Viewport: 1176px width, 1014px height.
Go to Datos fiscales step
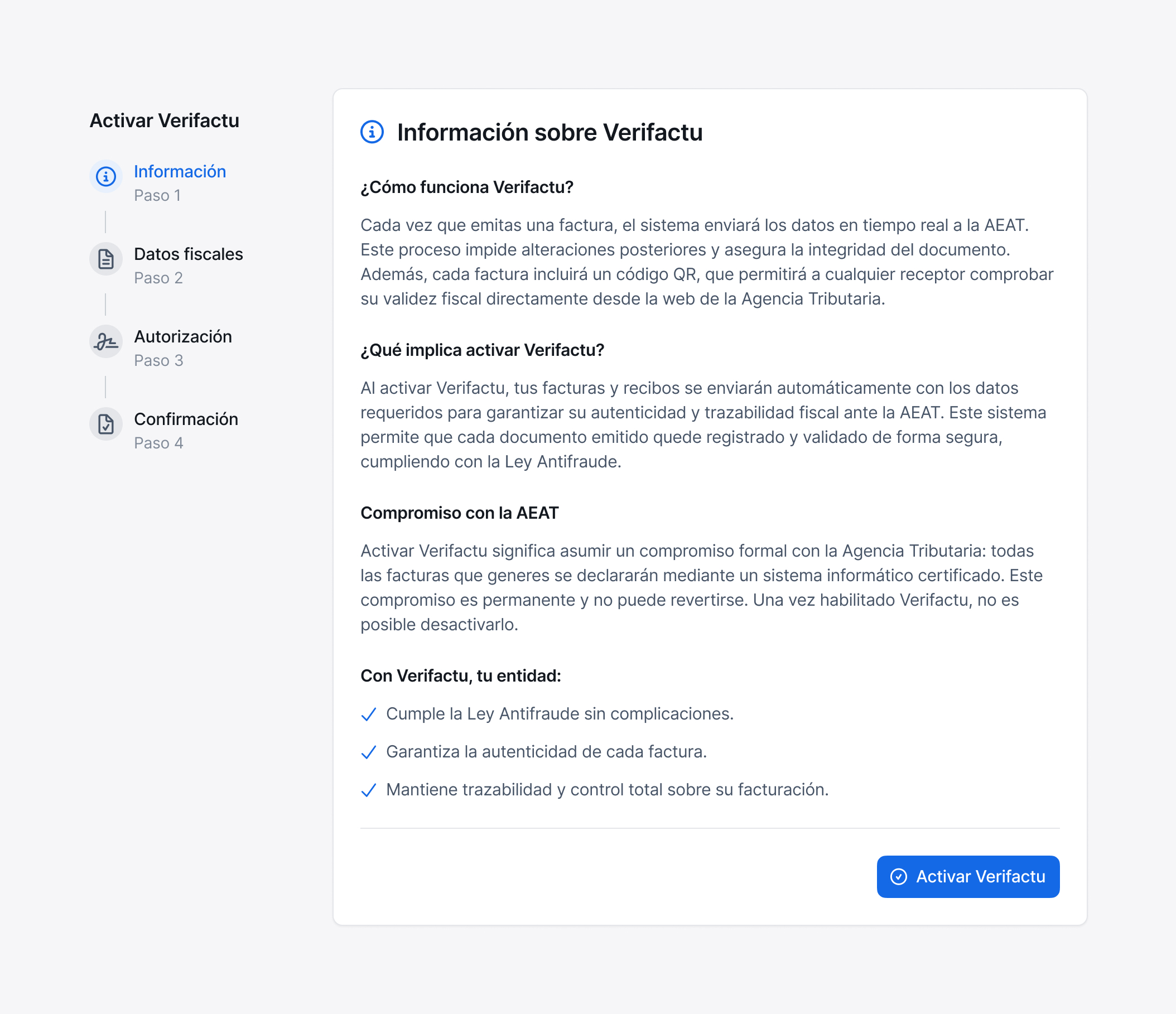tap(189, 254)
